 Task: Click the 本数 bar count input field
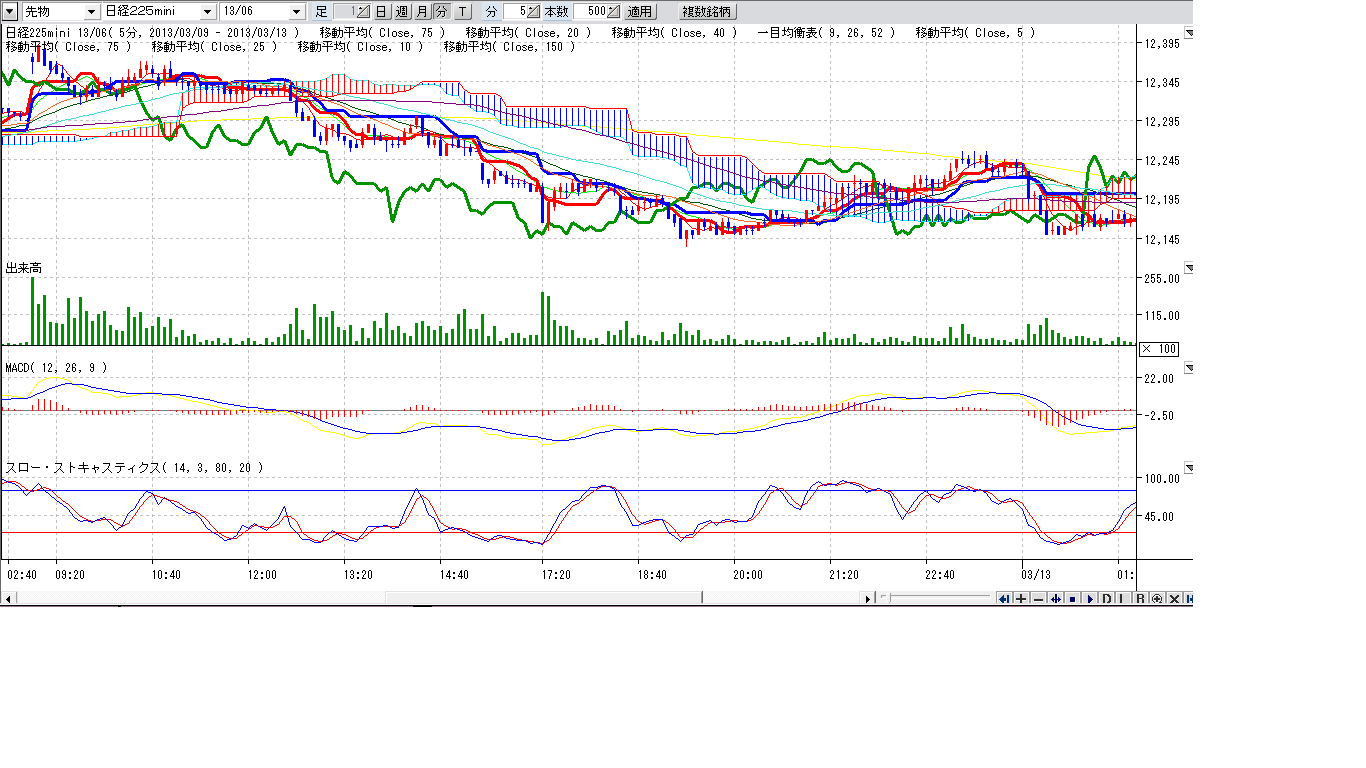point(590,12)
